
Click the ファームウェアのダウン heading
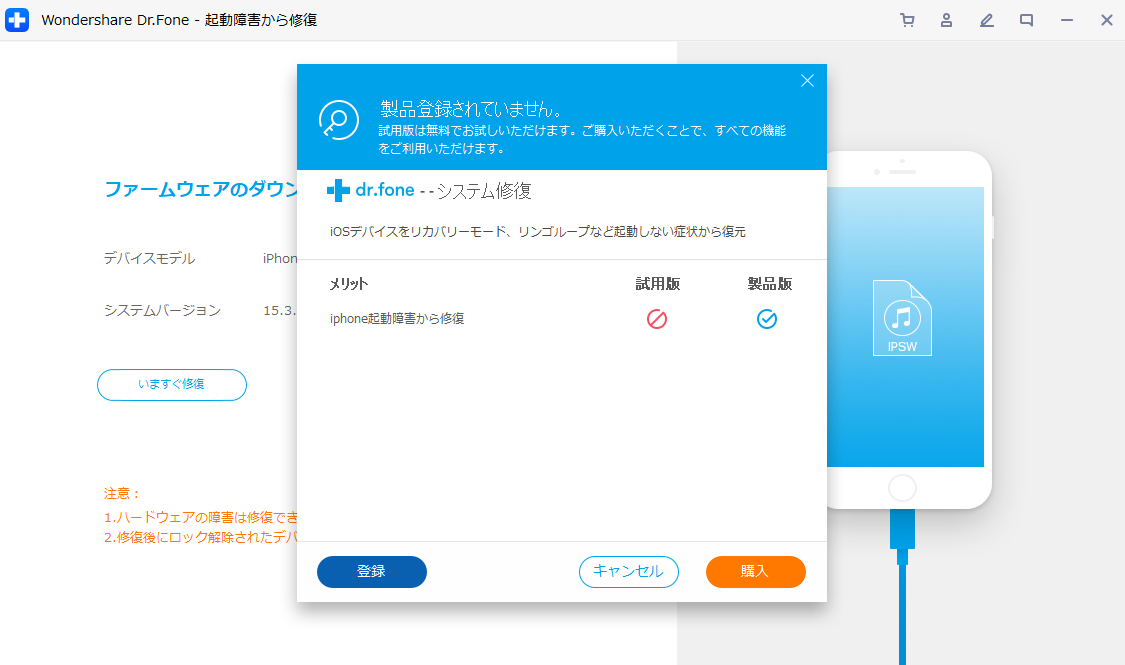click(x=201, y=189)
